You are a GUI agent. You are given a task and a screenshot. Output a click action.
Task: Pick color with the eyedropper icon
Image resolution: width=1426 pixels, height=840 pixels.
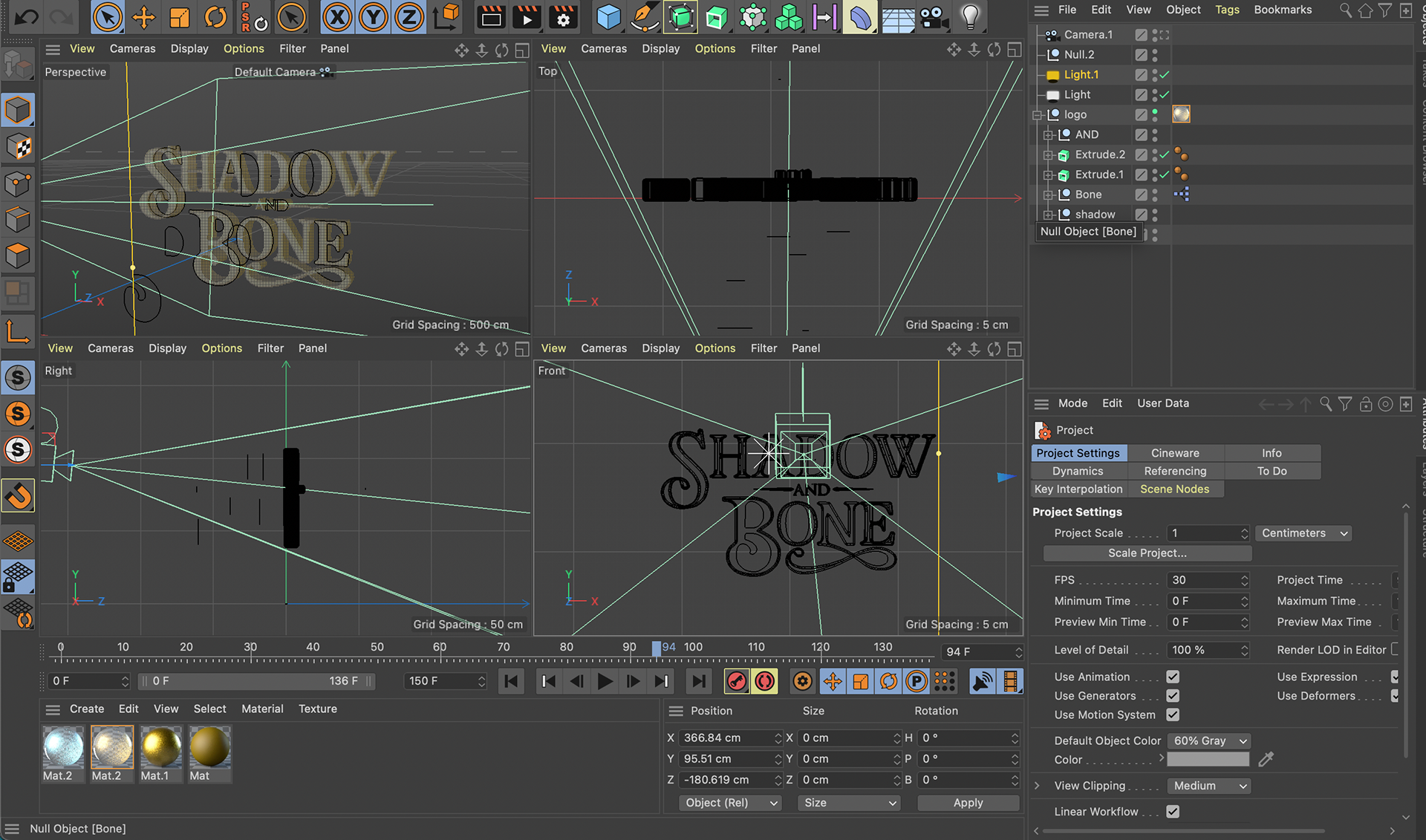pyautogui.click(x=1266, y=760)
